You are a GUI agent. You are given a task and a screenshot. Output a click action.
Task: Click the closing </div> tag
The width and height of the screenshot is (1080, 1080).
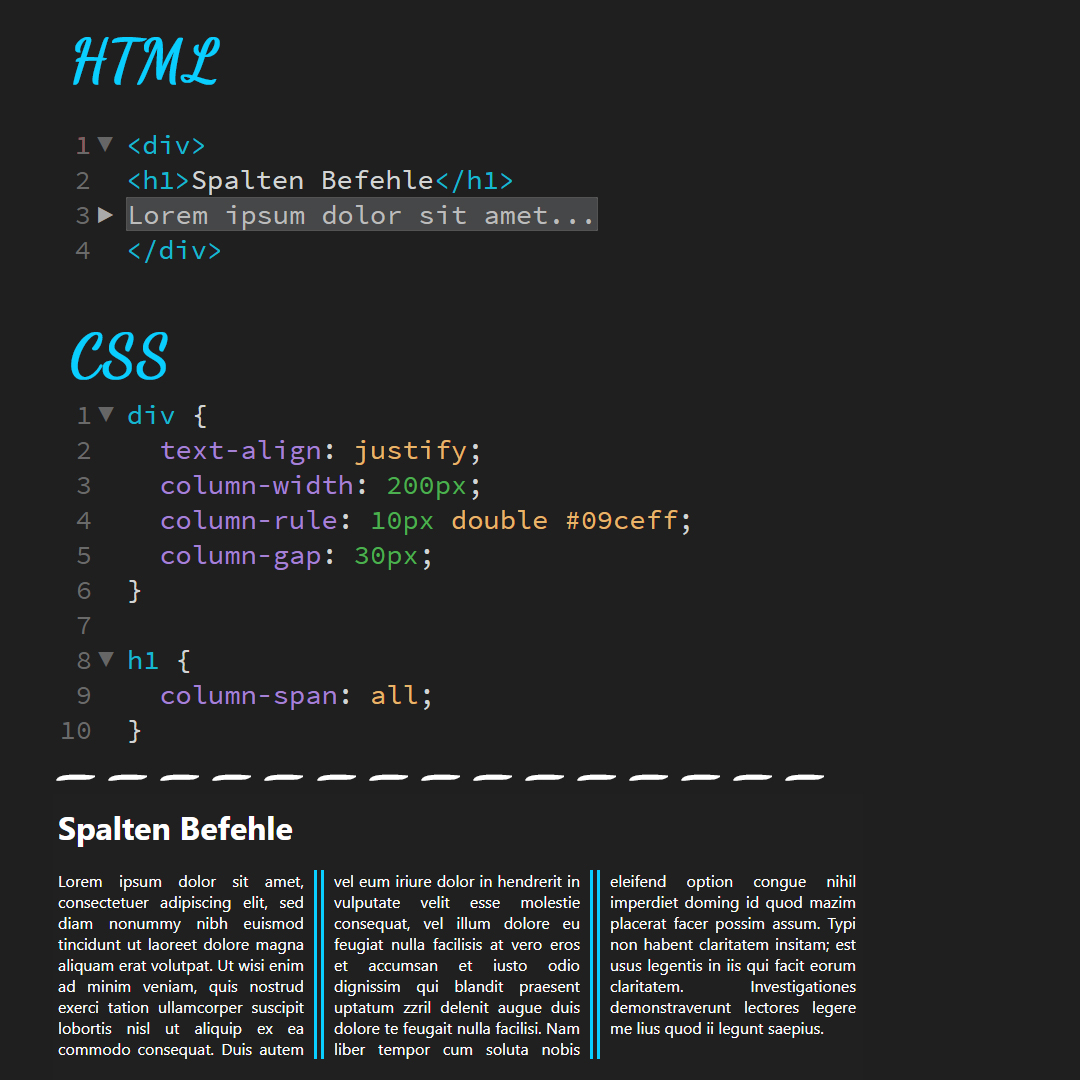point(174,250)
